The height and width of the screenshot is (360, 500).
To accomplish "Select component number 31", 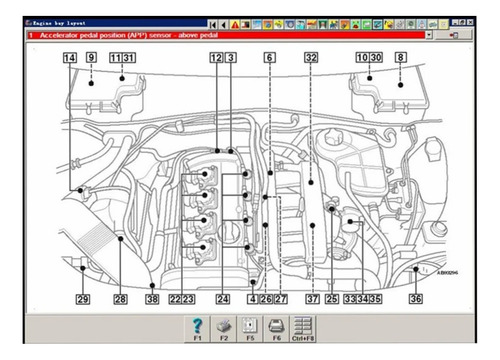I will (129, 58).
